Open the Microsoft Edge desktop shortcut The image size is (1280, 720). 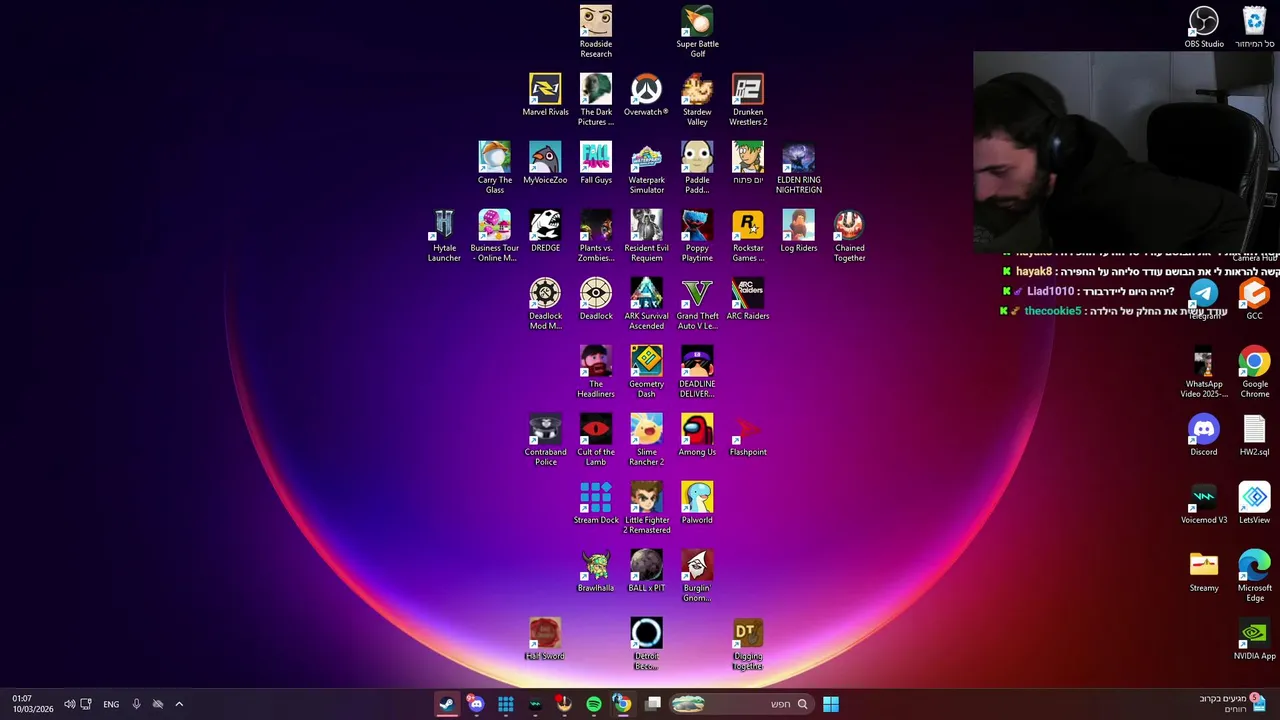pyautogui.click(x=1254, y=575)
